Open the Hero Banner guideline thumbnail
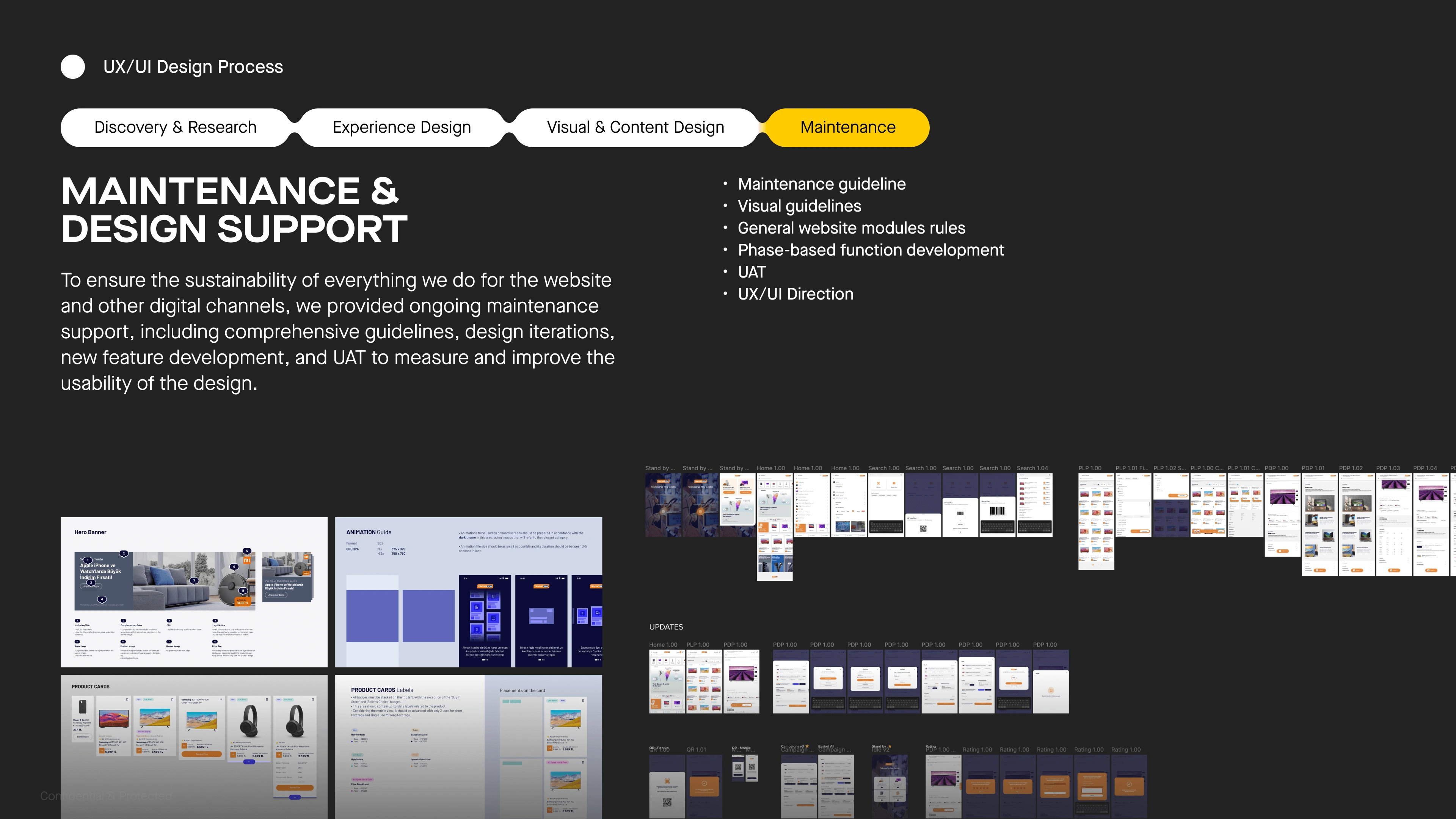Image resolution: width=1456 pixels, height=819 pixels. pos(194,592)
